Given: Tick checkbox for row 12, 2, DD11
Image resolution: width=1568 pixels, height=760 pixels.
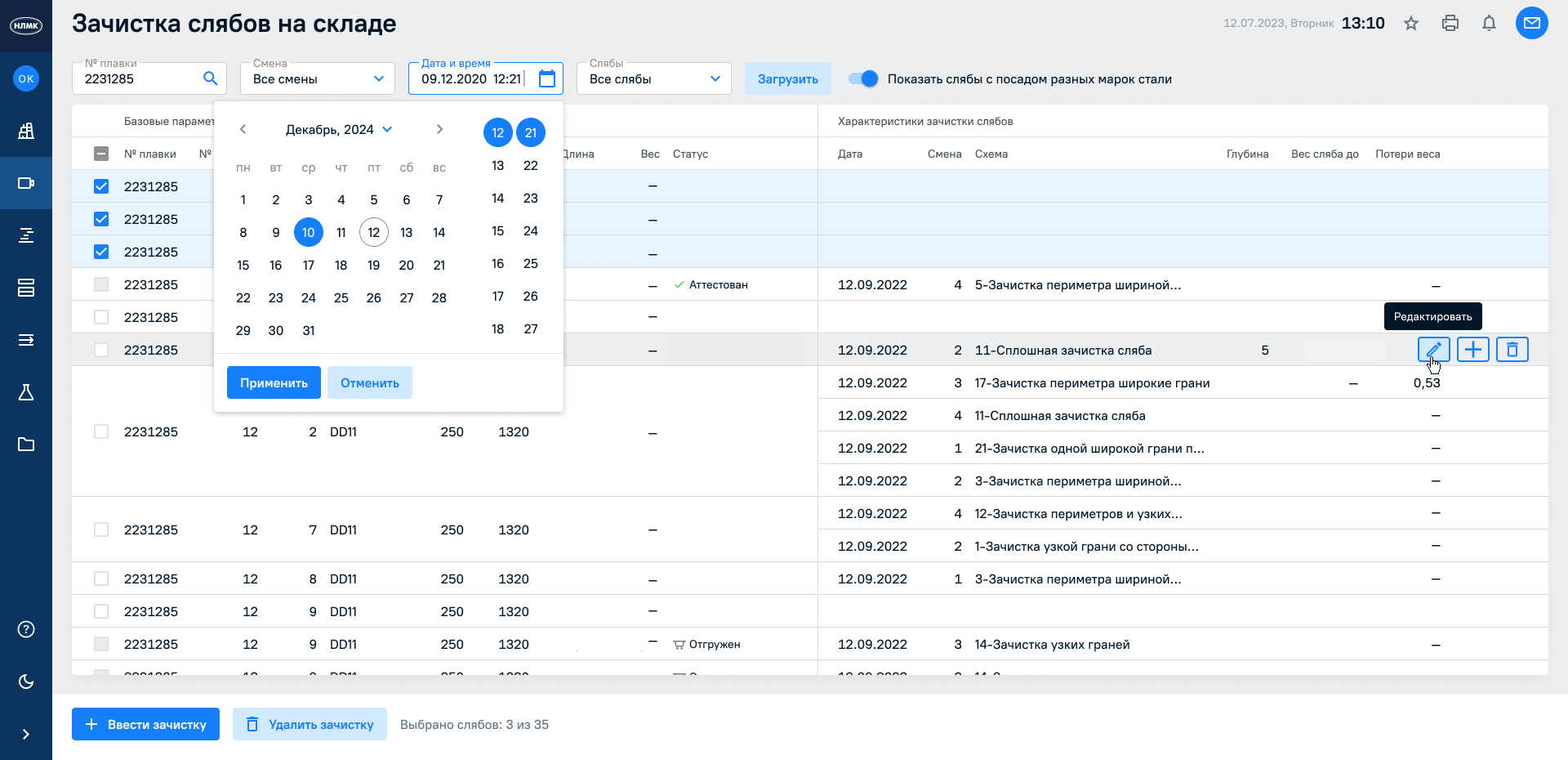Looking at the screenshot, I should point(101,431).
